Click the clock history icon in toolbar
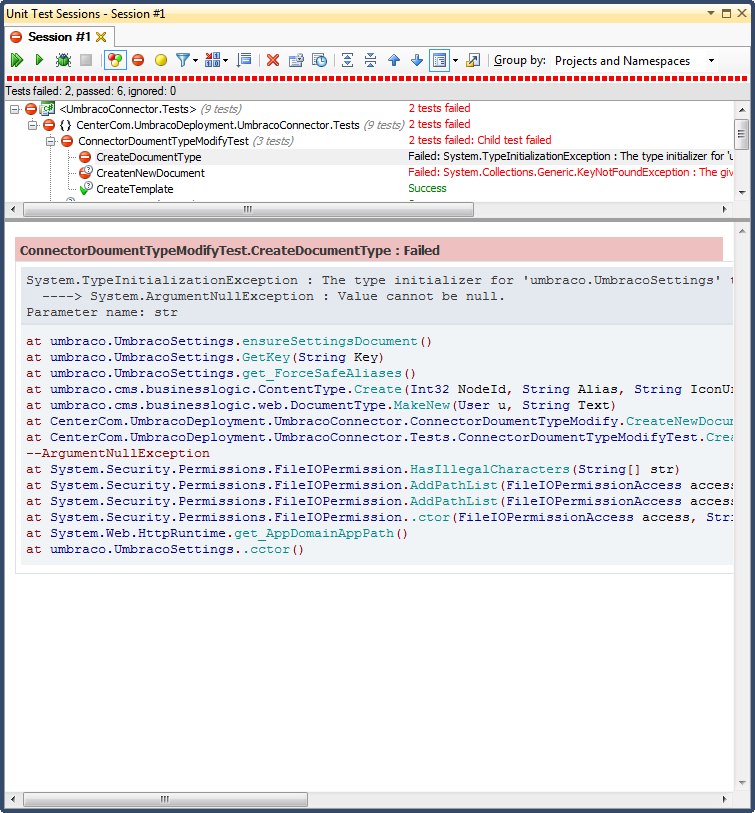 pos(319,60)
